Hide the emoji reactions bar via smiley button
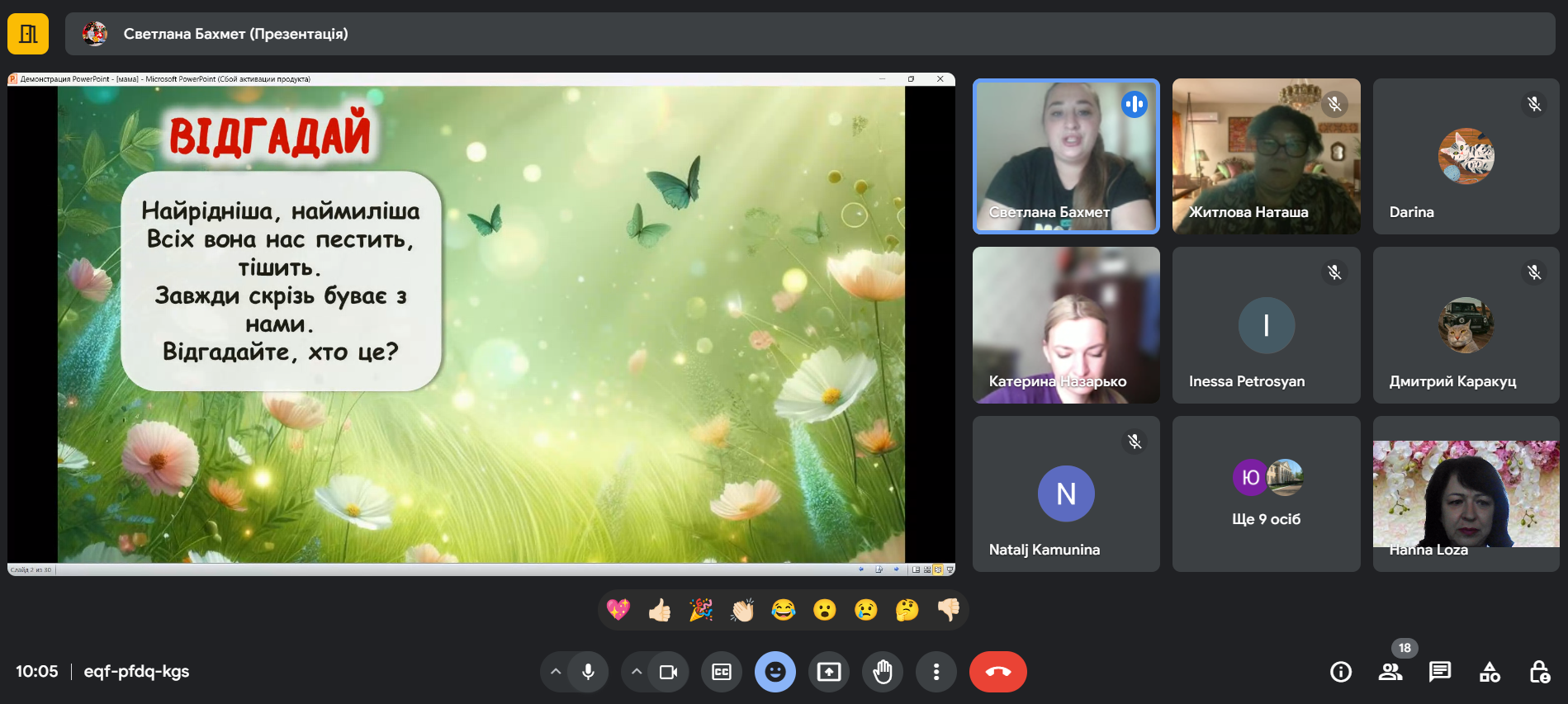The height and width of the screenshot is (704, 1568). tap(775, 672)
